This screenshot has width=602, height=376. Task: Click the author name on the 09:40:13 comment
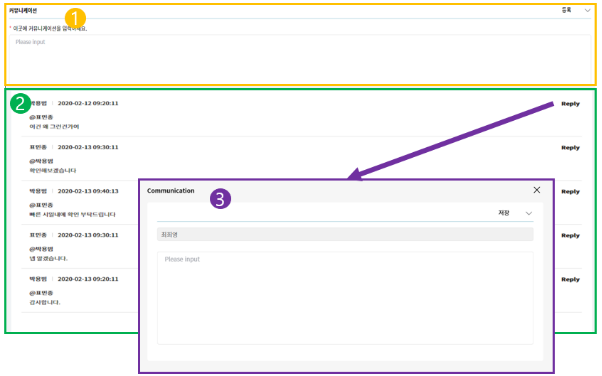point(38,191)
